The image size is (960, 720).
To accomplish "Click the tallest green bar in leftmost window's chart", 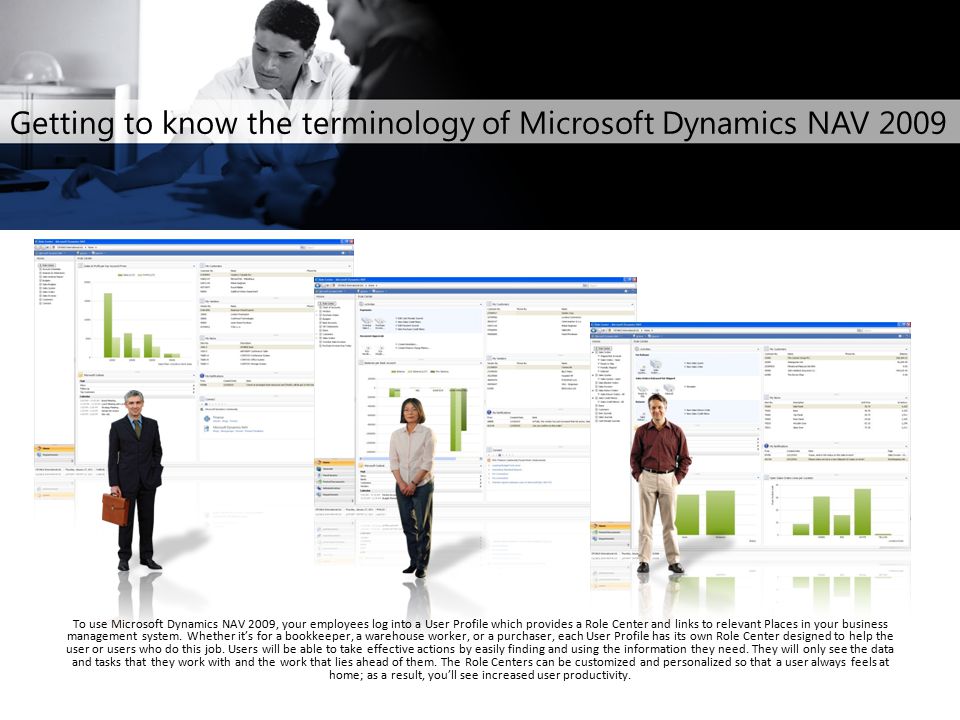I will [108, 325].
